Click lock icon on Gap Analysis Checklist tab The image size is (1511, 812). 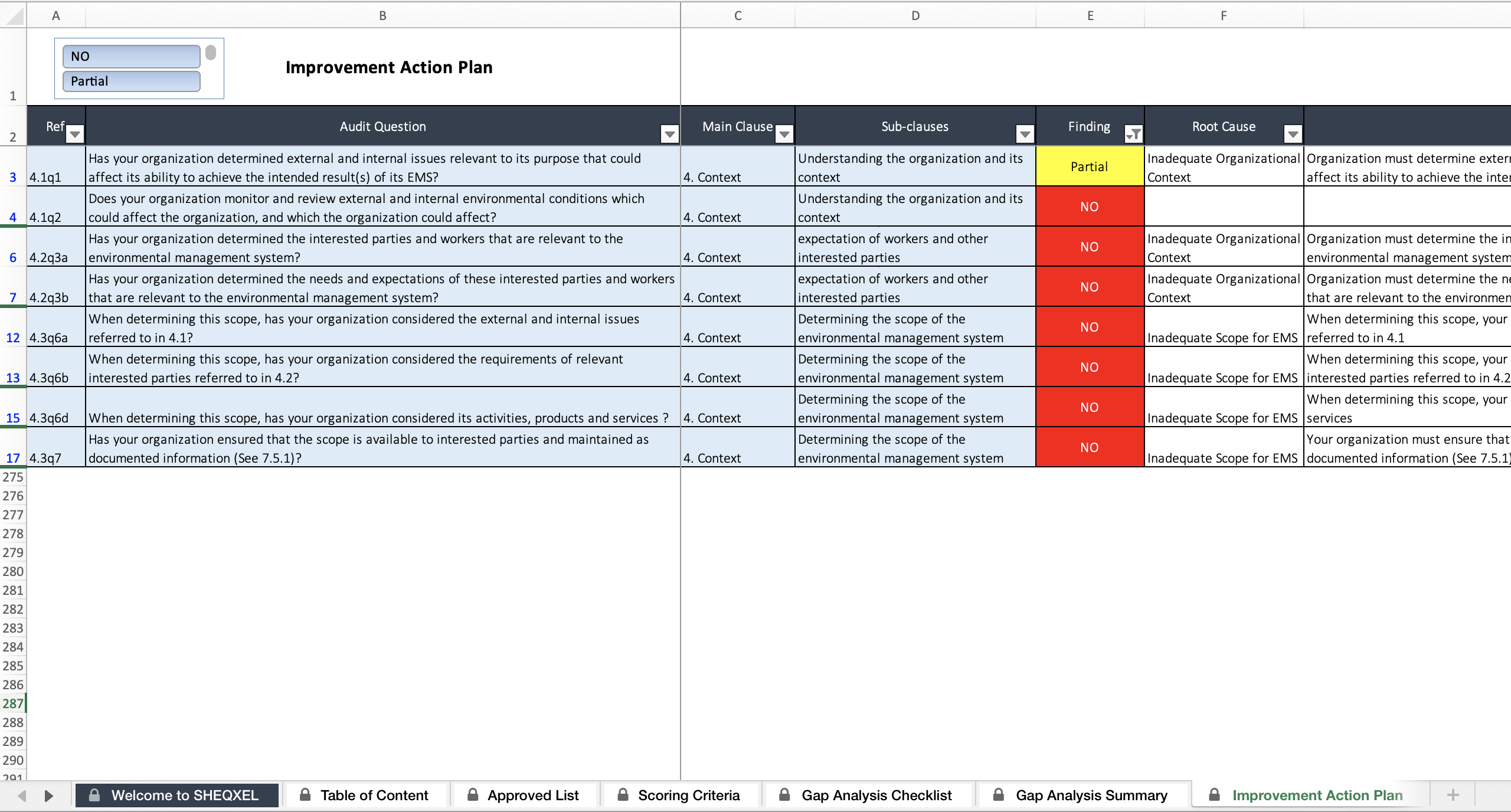[784, 794]
